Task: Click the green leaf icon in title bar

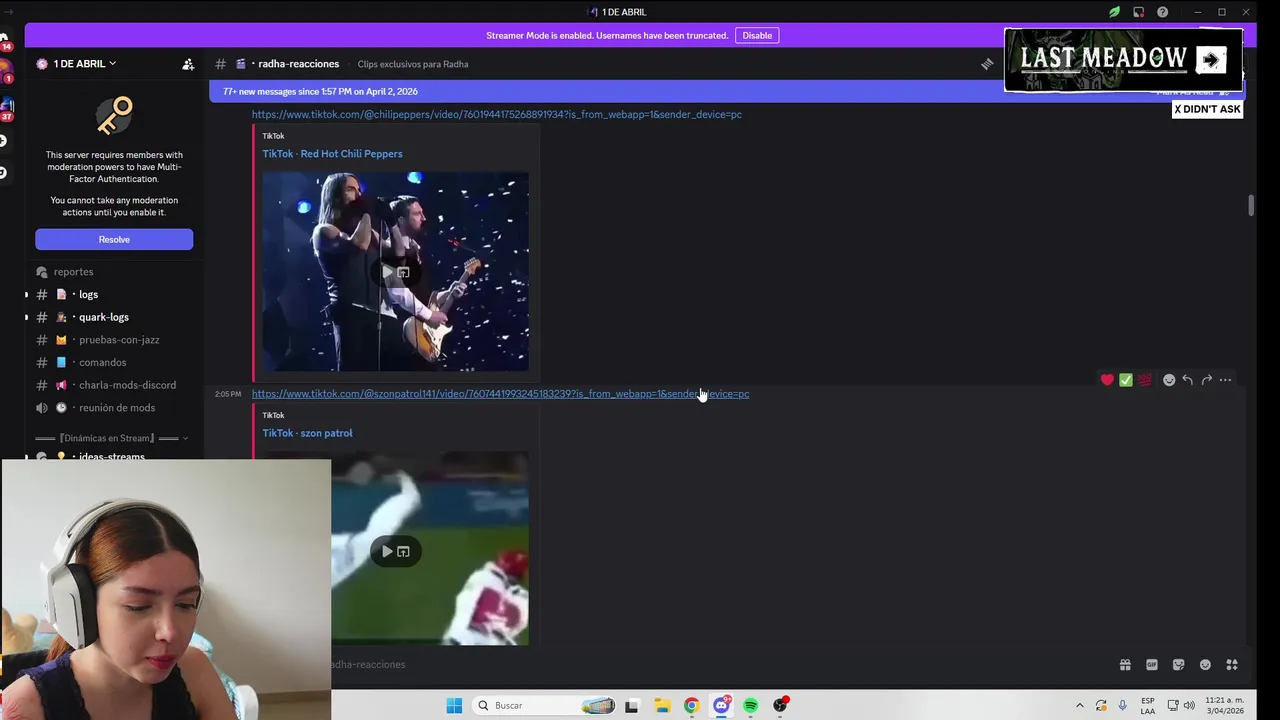Action: (1114, 12)
